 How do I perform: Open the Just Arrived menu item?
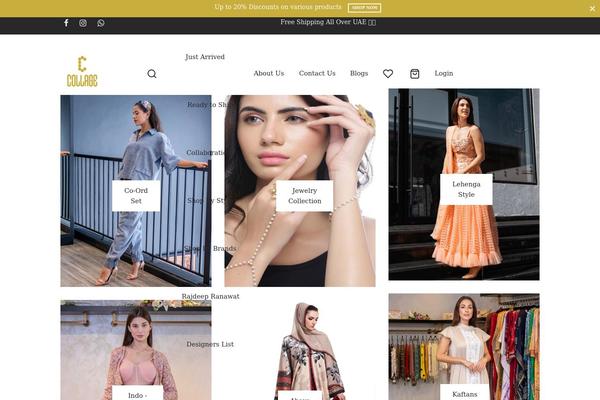coord(205,57)
